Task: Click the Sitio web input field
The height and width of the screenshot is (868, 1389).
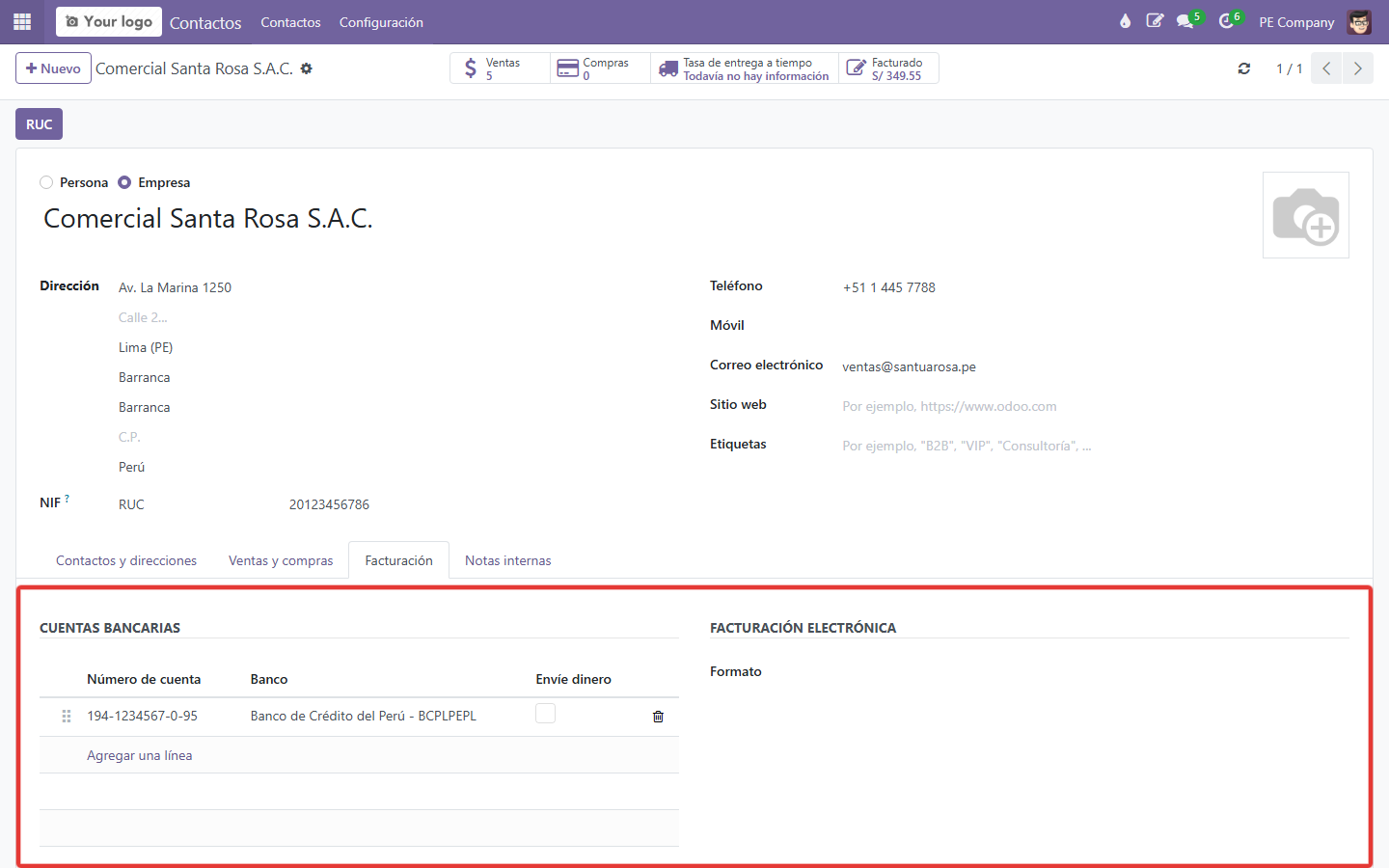Action: (1095, 406)
